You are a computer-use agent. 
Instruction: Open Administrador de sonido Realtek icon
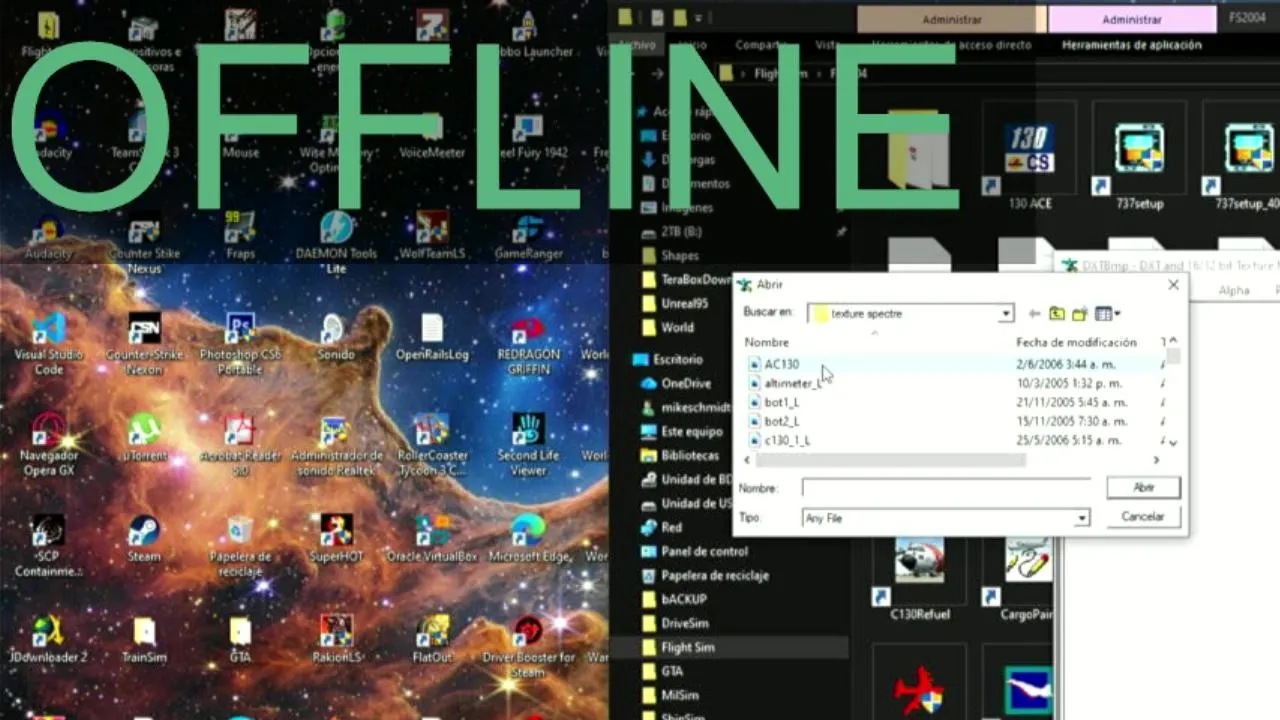(336, 444)
